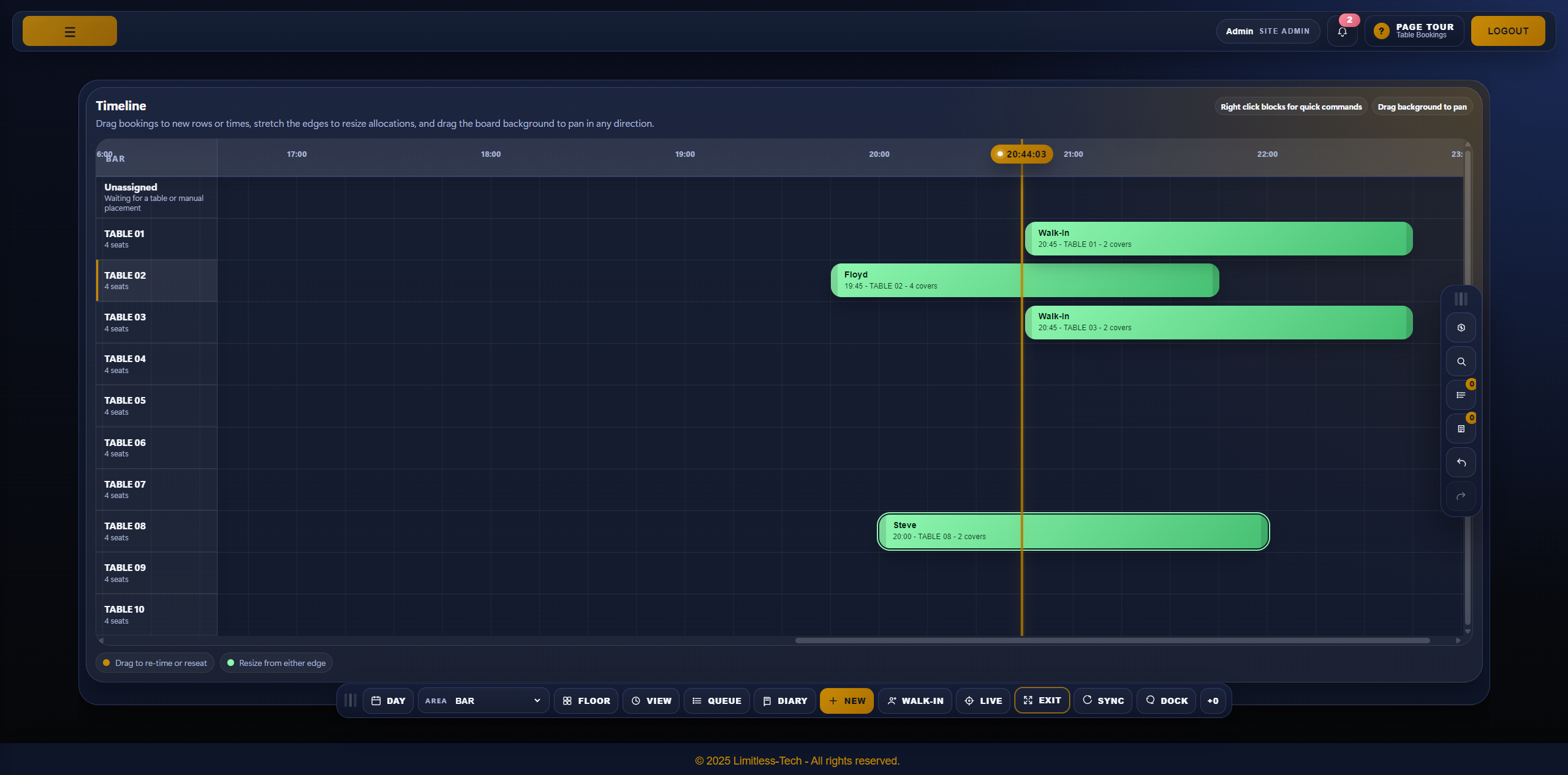Click the horizontal timeline scrollbar thumb
Screen dimensions: 1568x775
(x=1112, y=640)
